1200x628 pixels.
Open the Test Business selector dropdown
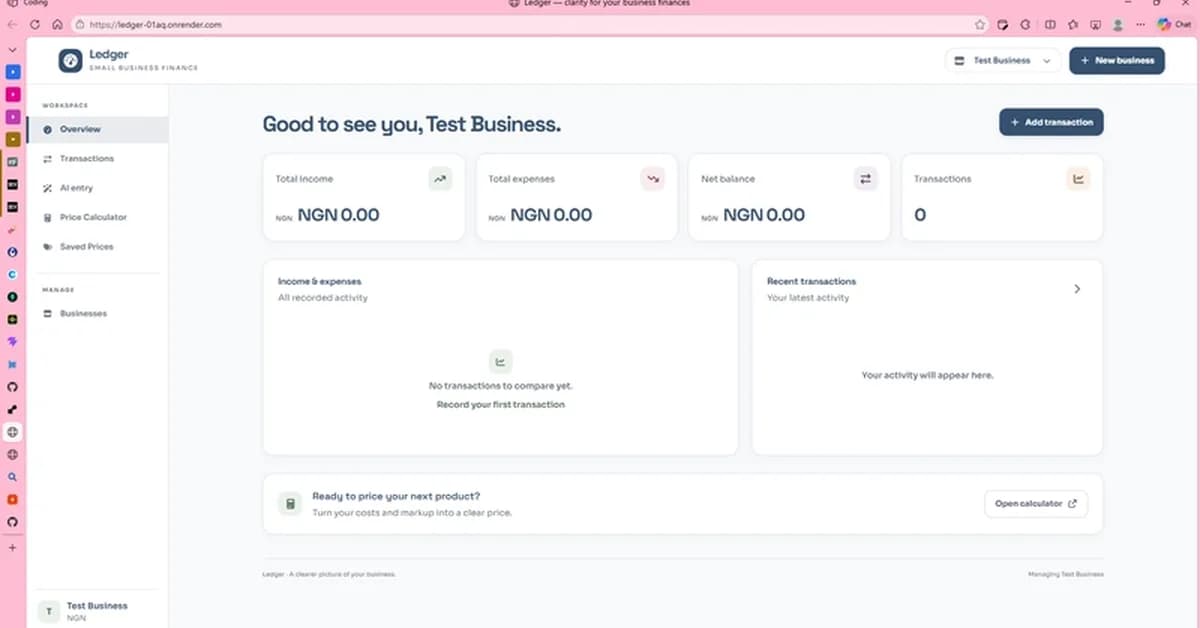[1002, 60]
